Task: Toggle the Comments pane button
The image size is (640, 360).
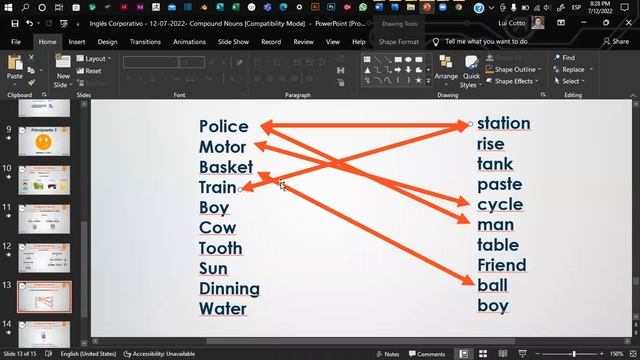Action: [x=427, y=354]
